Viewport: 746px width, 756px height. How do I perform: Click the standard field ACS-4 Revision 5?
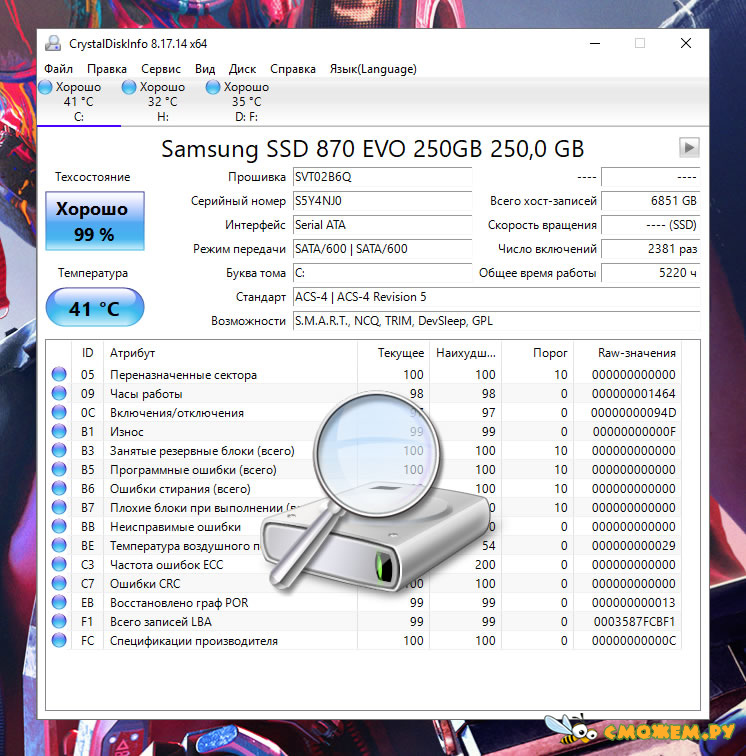(x=496, y=297)
